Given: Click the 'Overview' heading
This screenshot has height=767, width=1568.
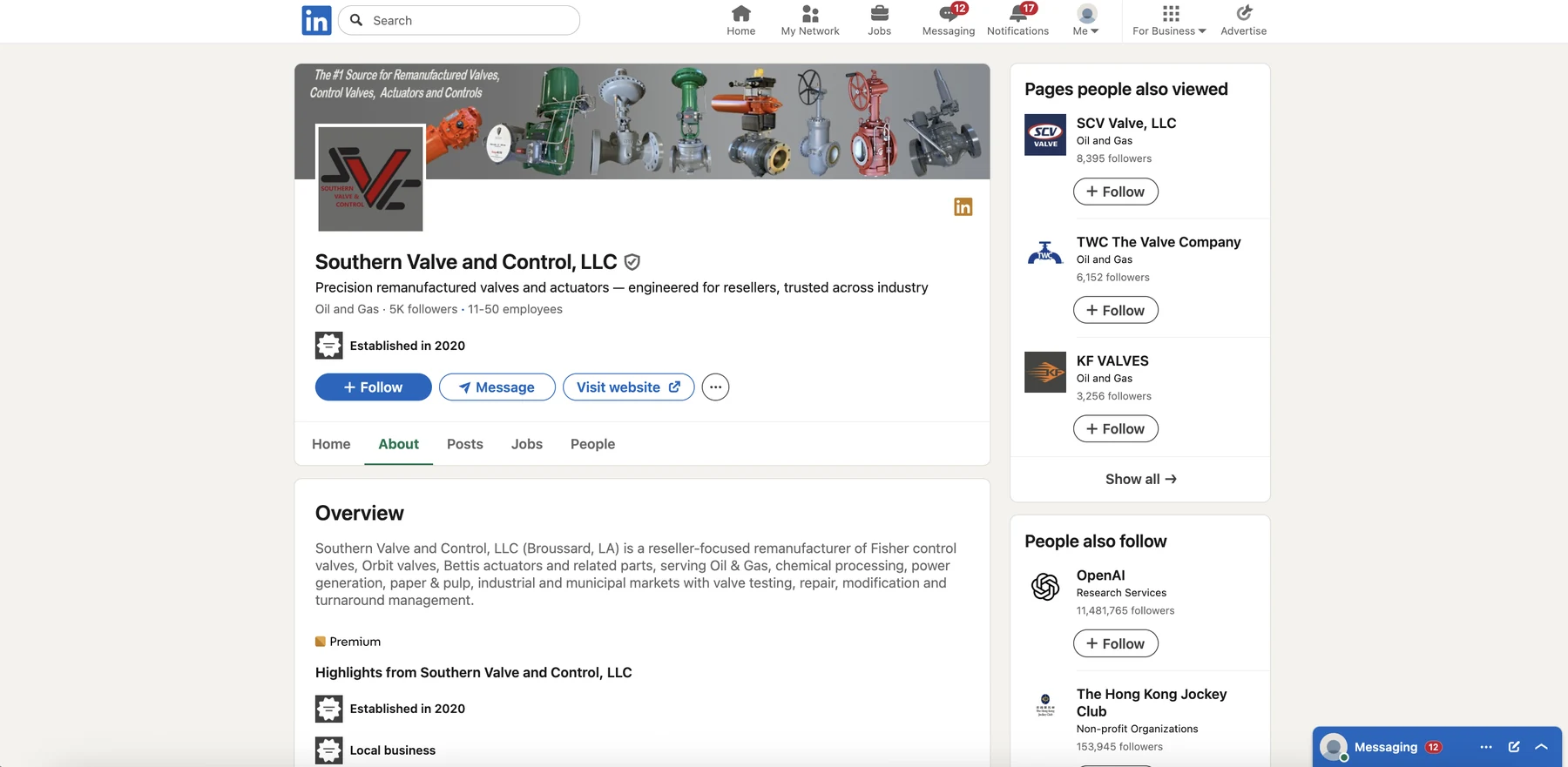Looking at the screenshot, I should coord(360,514).
